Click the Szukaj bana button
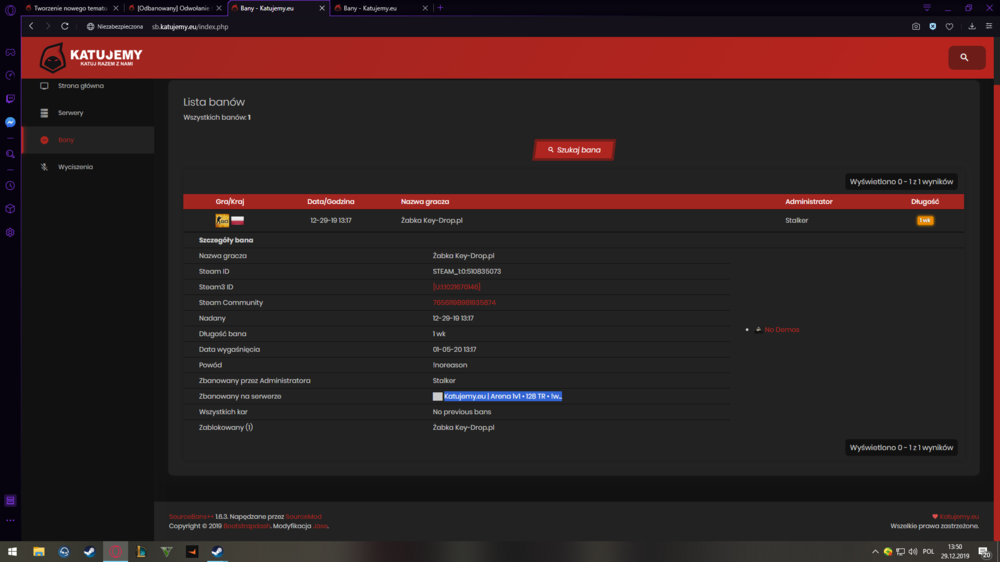The width and height of the screenshot is (1000, 562). pyautogui.click(x=574, y=150)
